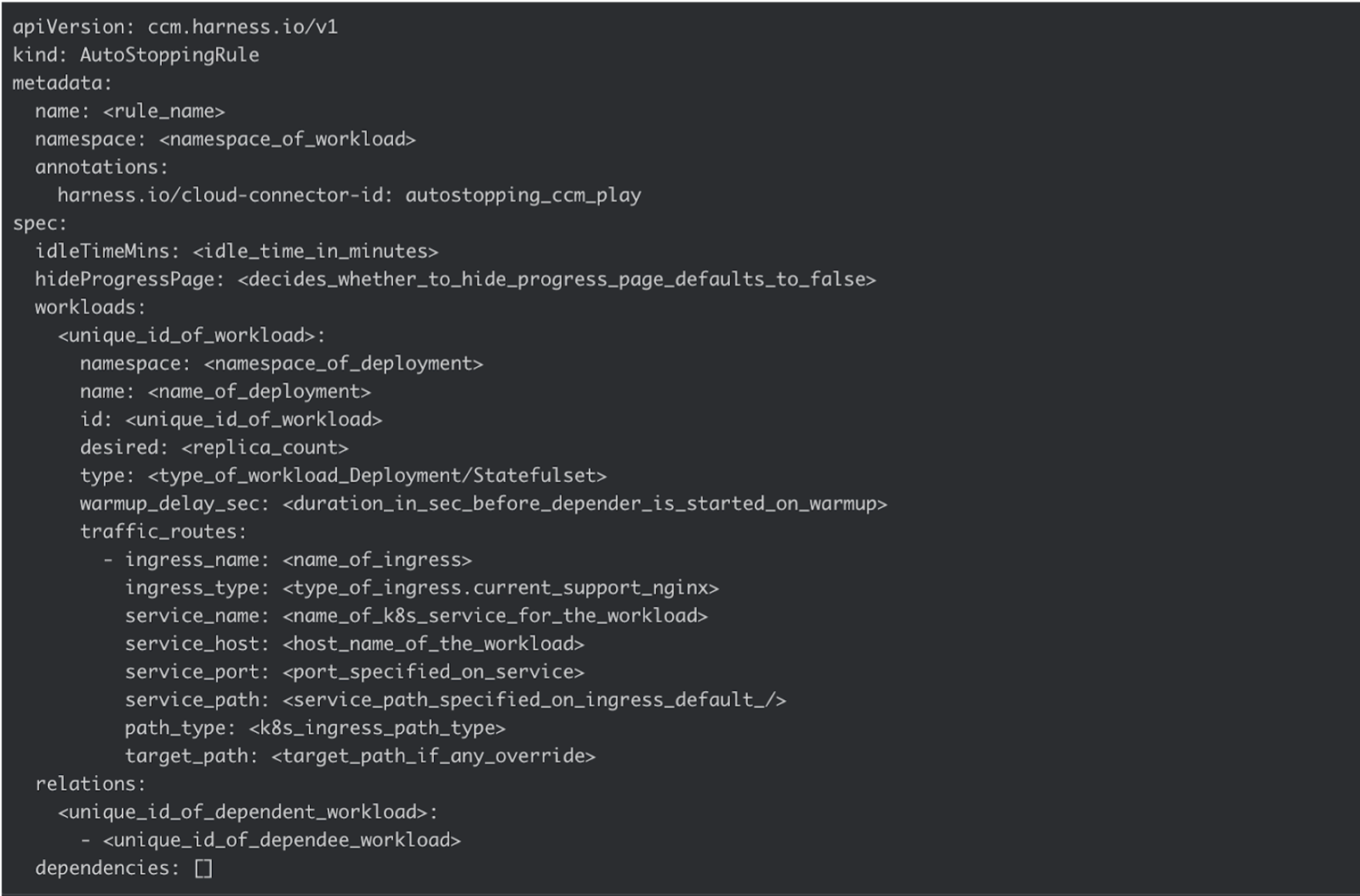Click the autostopping_ccm_play connector id value

523,195
